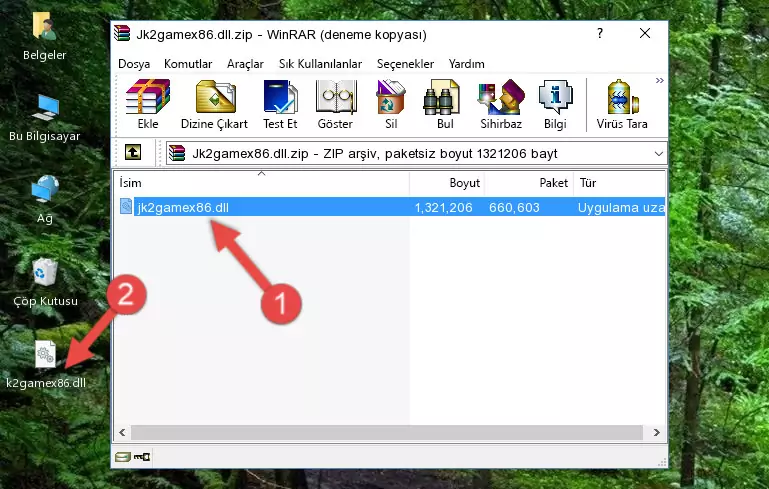Open the Seçenekler menu
Screen dimensions: 769x489
coord(405,64)
